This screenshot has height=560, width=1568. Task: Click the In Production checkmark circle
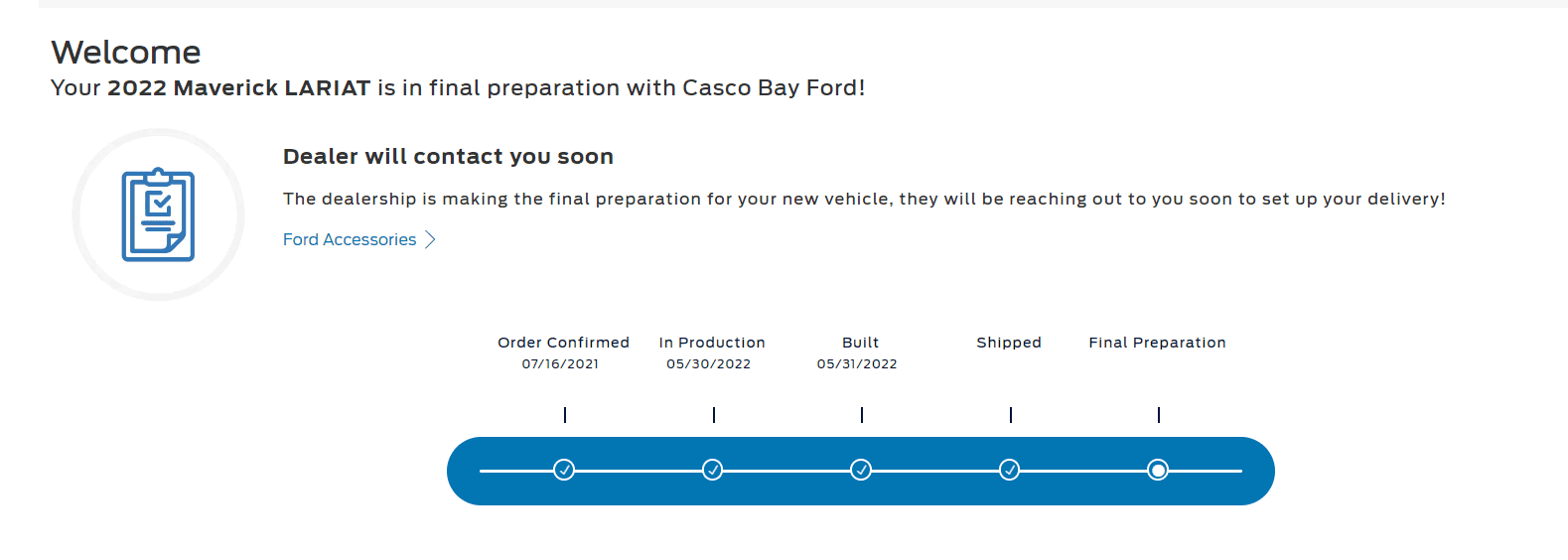point(713,470)
